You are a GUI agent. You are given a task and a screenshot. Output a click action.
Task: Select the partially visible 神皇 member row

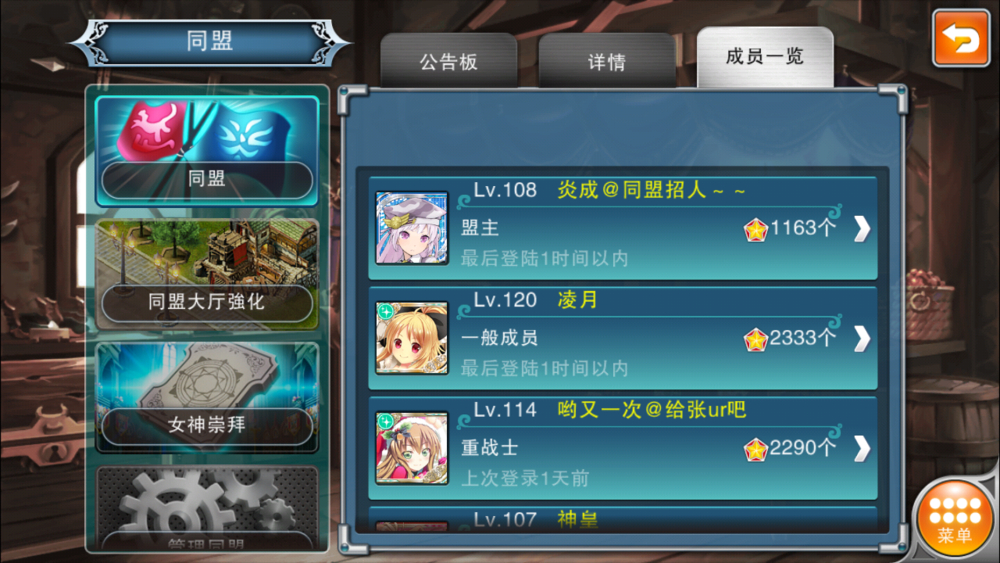(622, 520)
